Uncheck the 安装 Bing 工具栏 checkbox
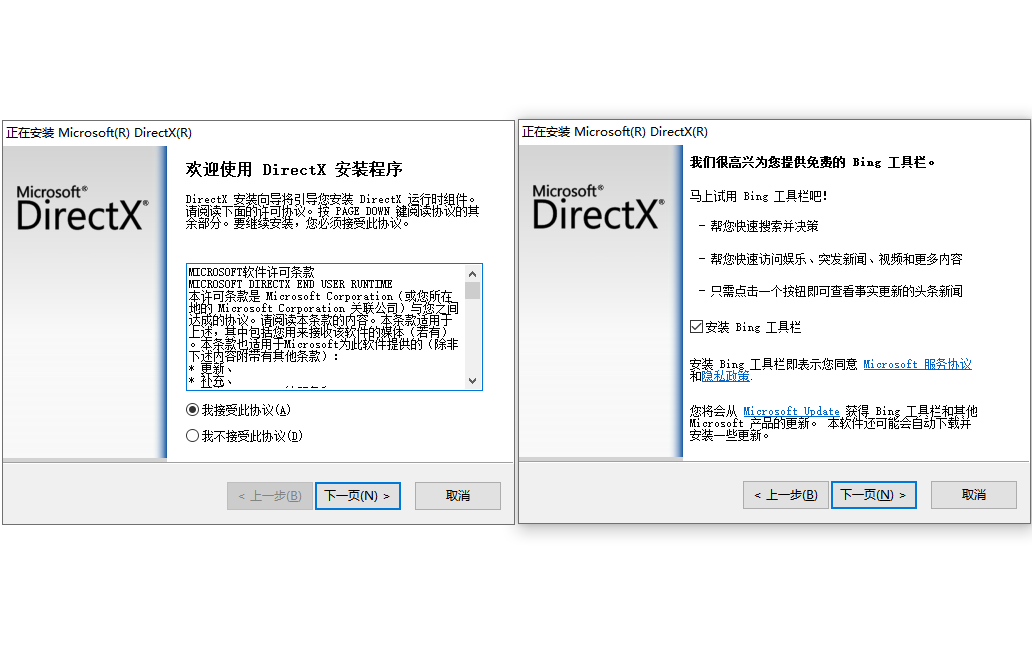Screen dimensions: 1032x650 pyautogui.click(x=696, y=326)
